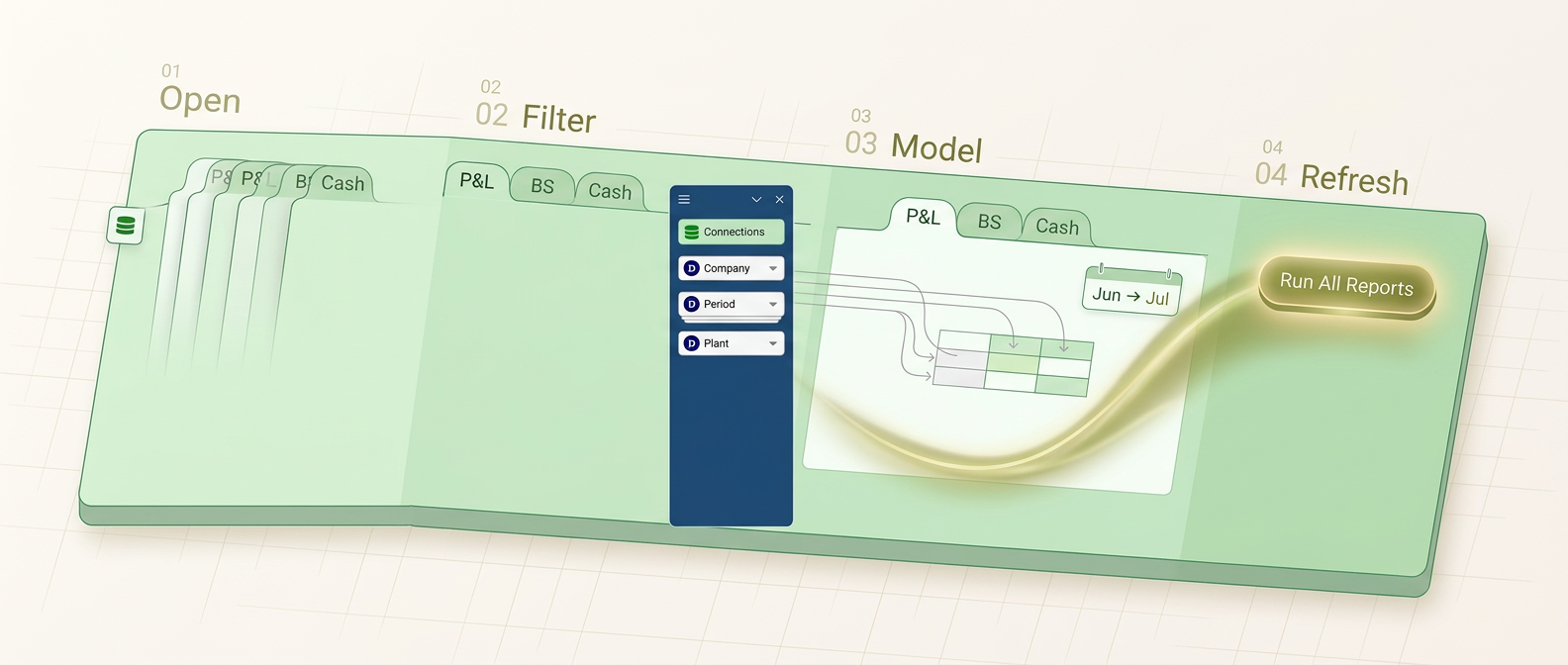Open the Company dropdown
The height and width of the screenshot is (665, 1568).
click(x=732, y=268)
